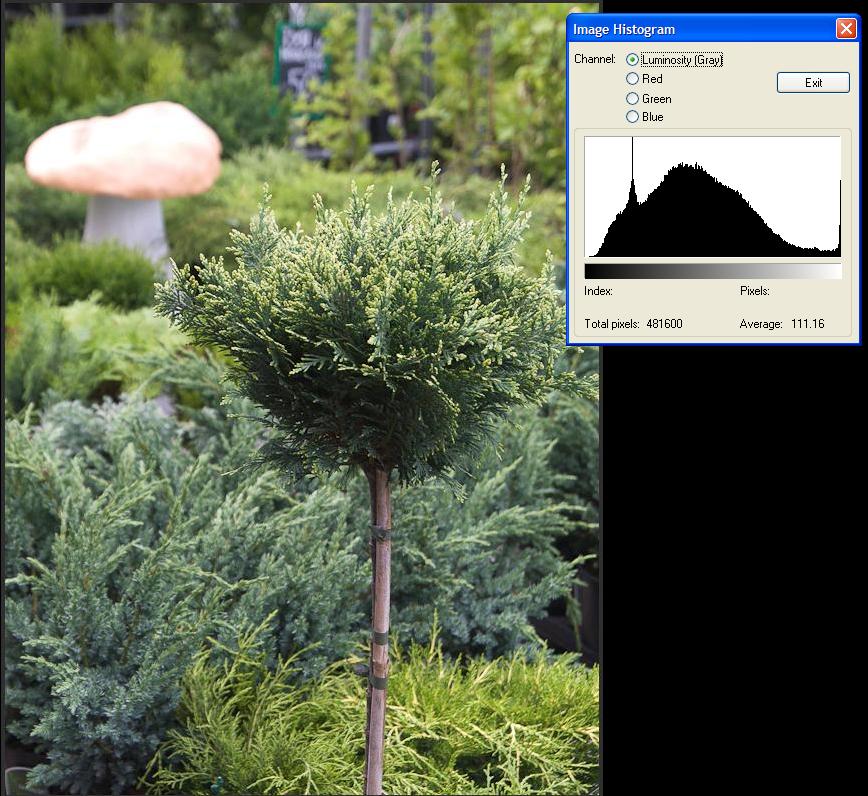Click the histogram graph area
868x796 pixels.
coord(712,197)
